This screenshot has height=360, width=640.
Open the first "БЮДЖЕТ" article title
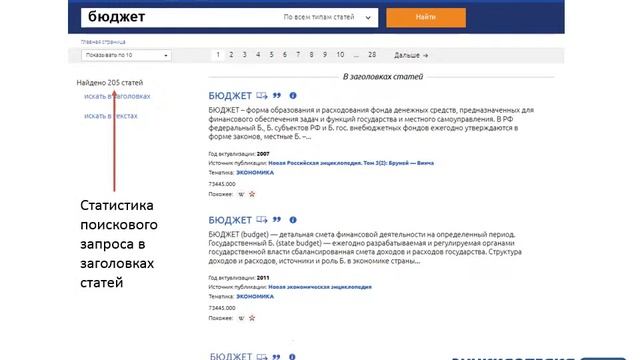coord(230,96)
